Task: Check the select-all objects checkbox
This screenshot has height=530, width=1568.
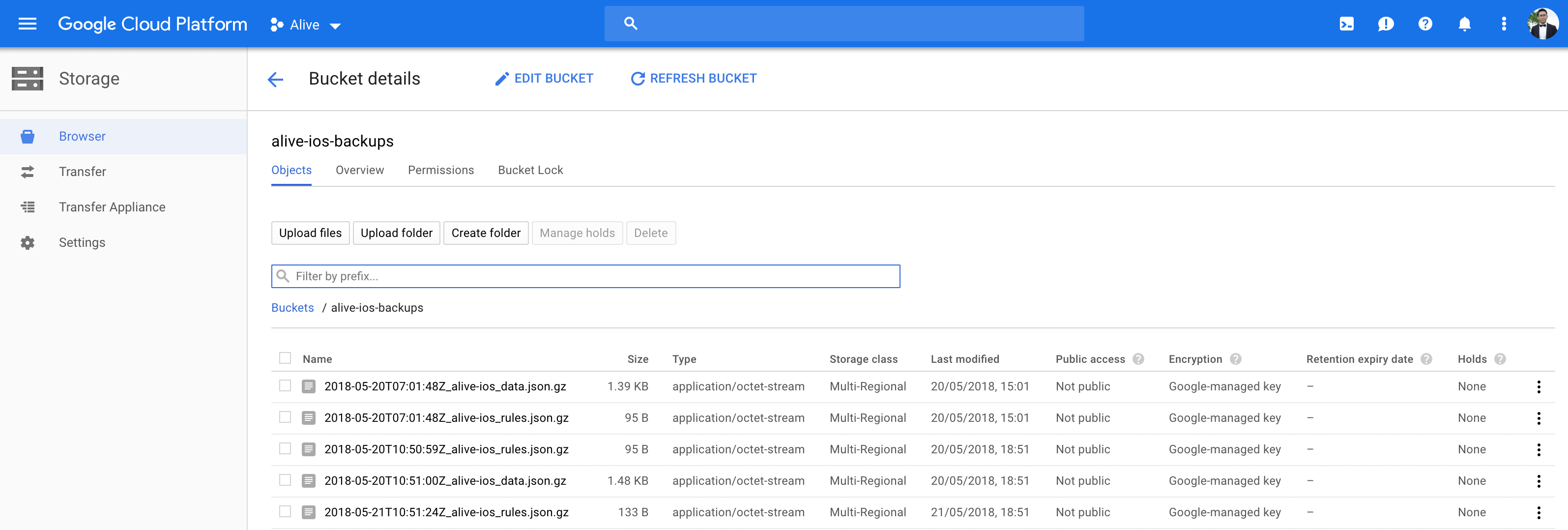Action: click(x=285, y=358)
